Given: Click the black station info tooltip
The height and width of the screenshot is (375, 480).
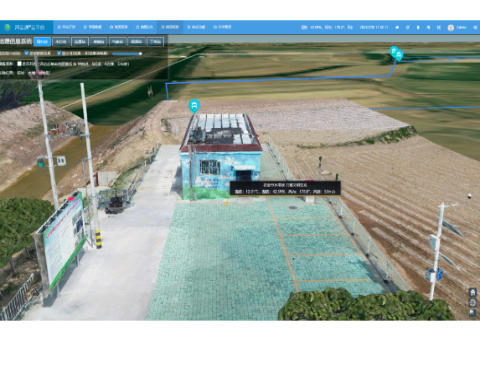Looking at the screenshot, I should [x=285, y=188].
